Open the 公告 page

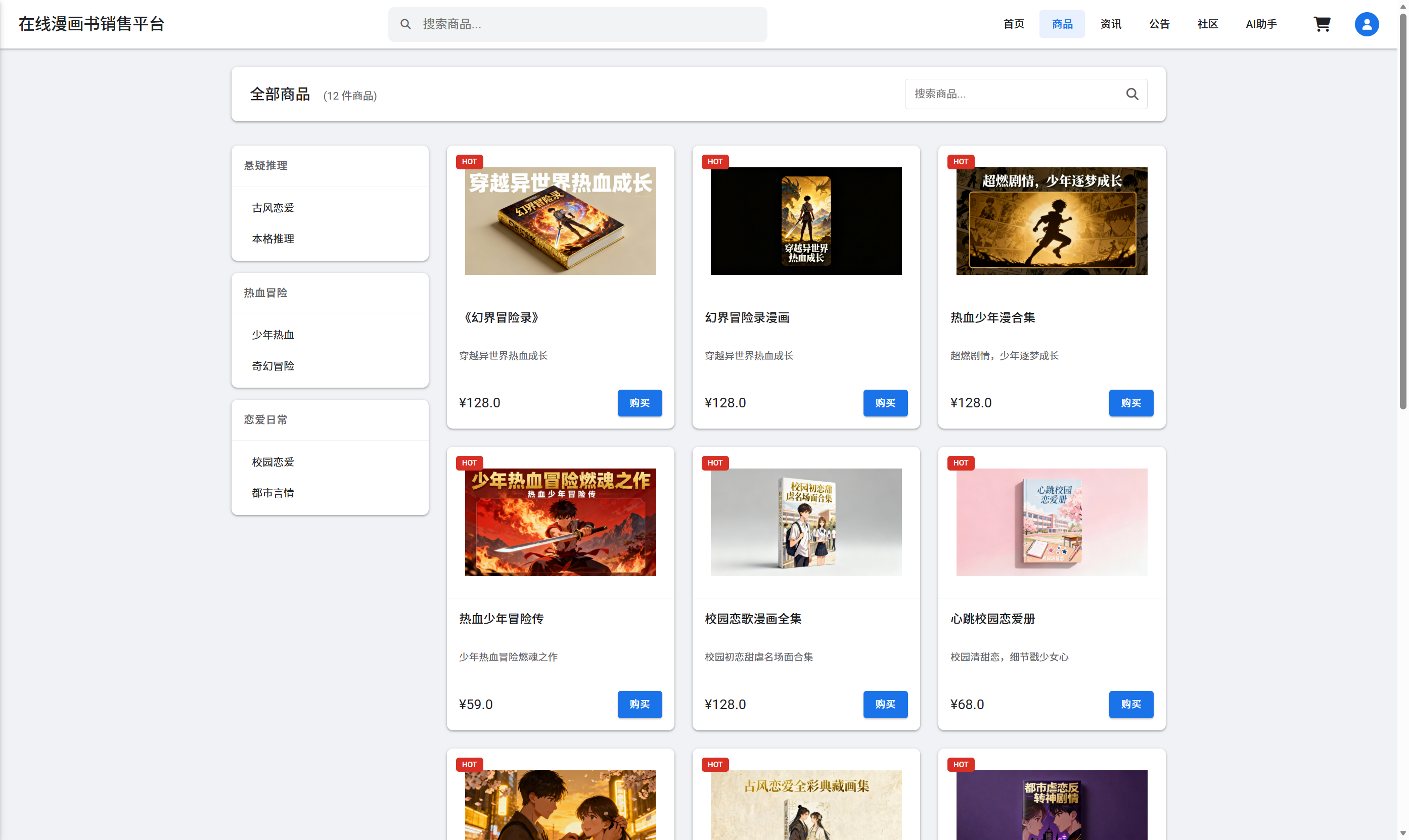[x=1159, y=24]
